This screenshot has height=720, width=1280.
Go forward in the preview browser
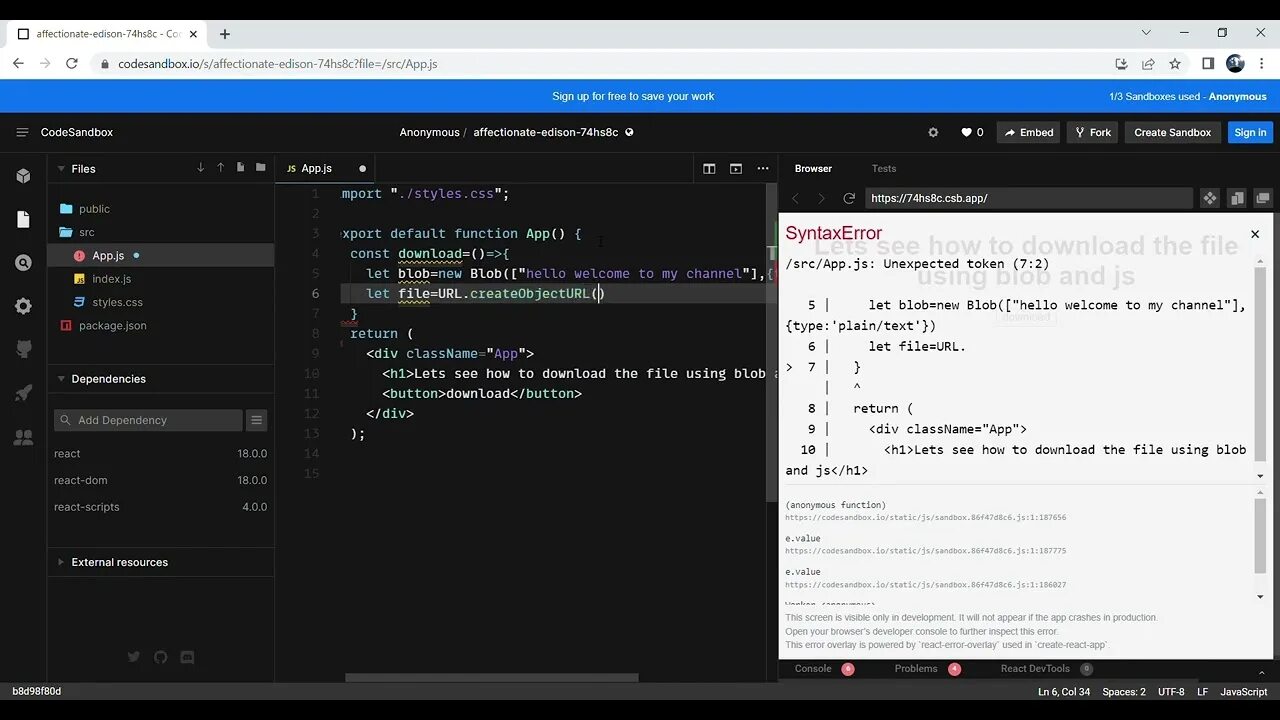[x=822, y=198]
